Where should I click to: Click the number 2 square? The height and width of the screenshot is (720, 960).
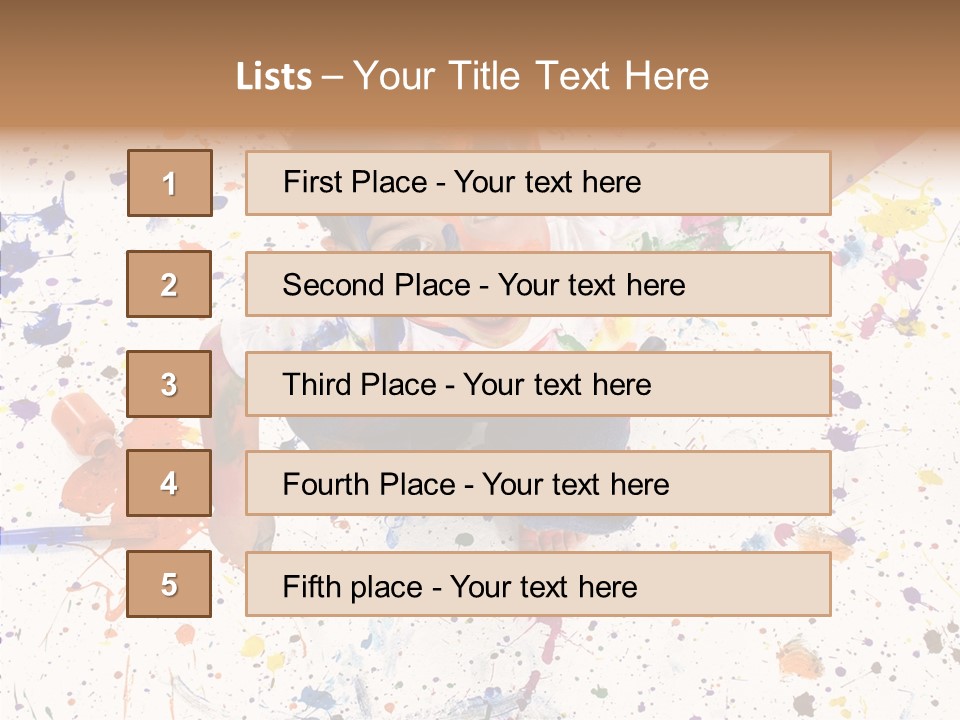(x=169, y=285)
